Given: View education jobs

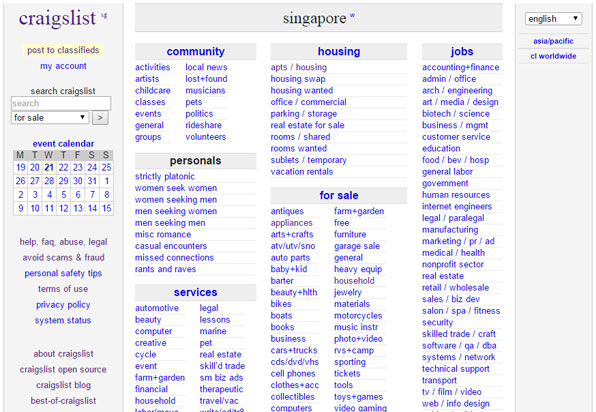Looking at the screenshot, I should point(441,149).
